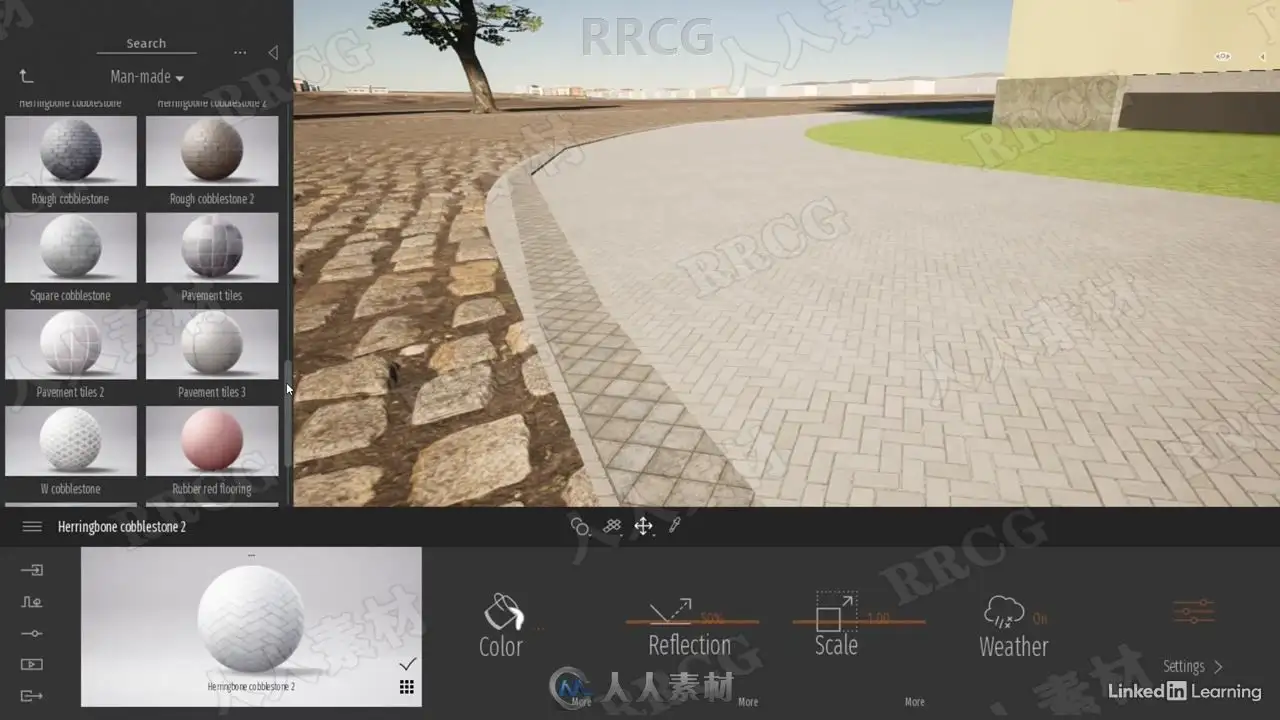Image resolution: width=1280 pixels, height=720 pixels.
Task: Open the import arrow-into-box sidebar mode
Action: pyautogui.click(x=32, y=570)
